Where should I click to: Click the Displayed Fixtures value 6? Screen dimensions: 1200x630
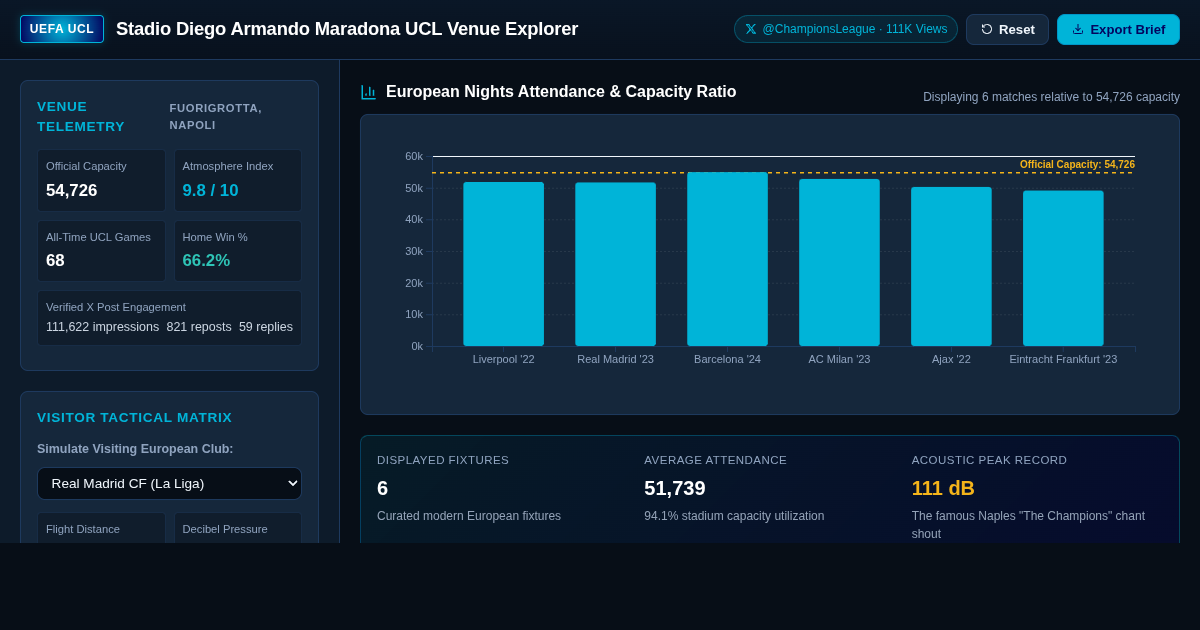[x=382, y=488]
